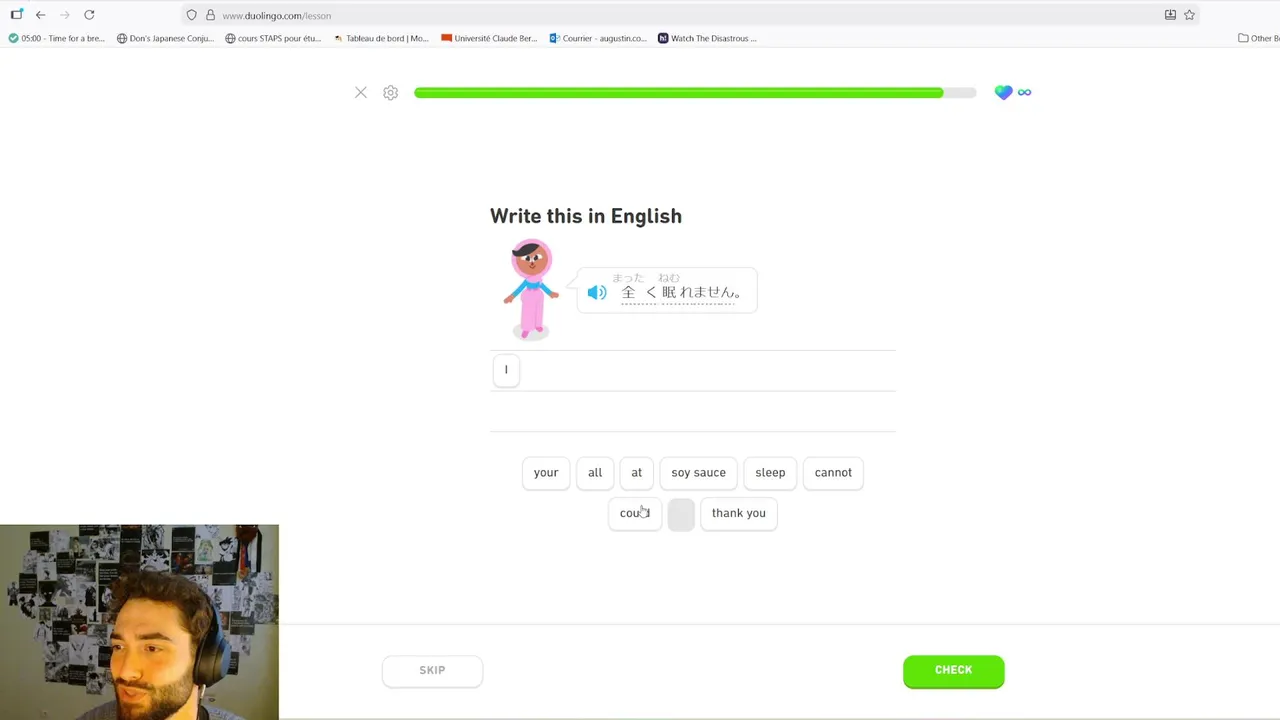Viewport: 1280px width, 720px height.
Task: Select the word tile "at"
Action: (x=637, y=473)
